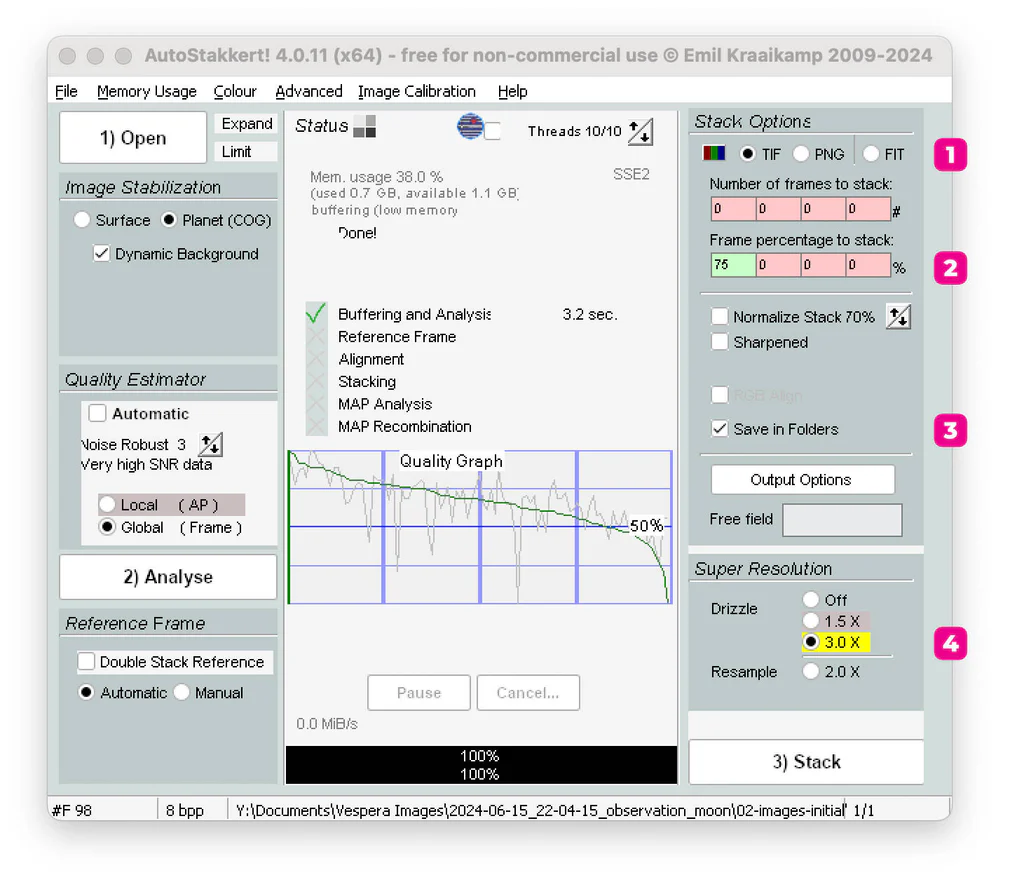Select Resample 2.0 X option
Screen dimensions: 1024x896
tap(810, 671)
